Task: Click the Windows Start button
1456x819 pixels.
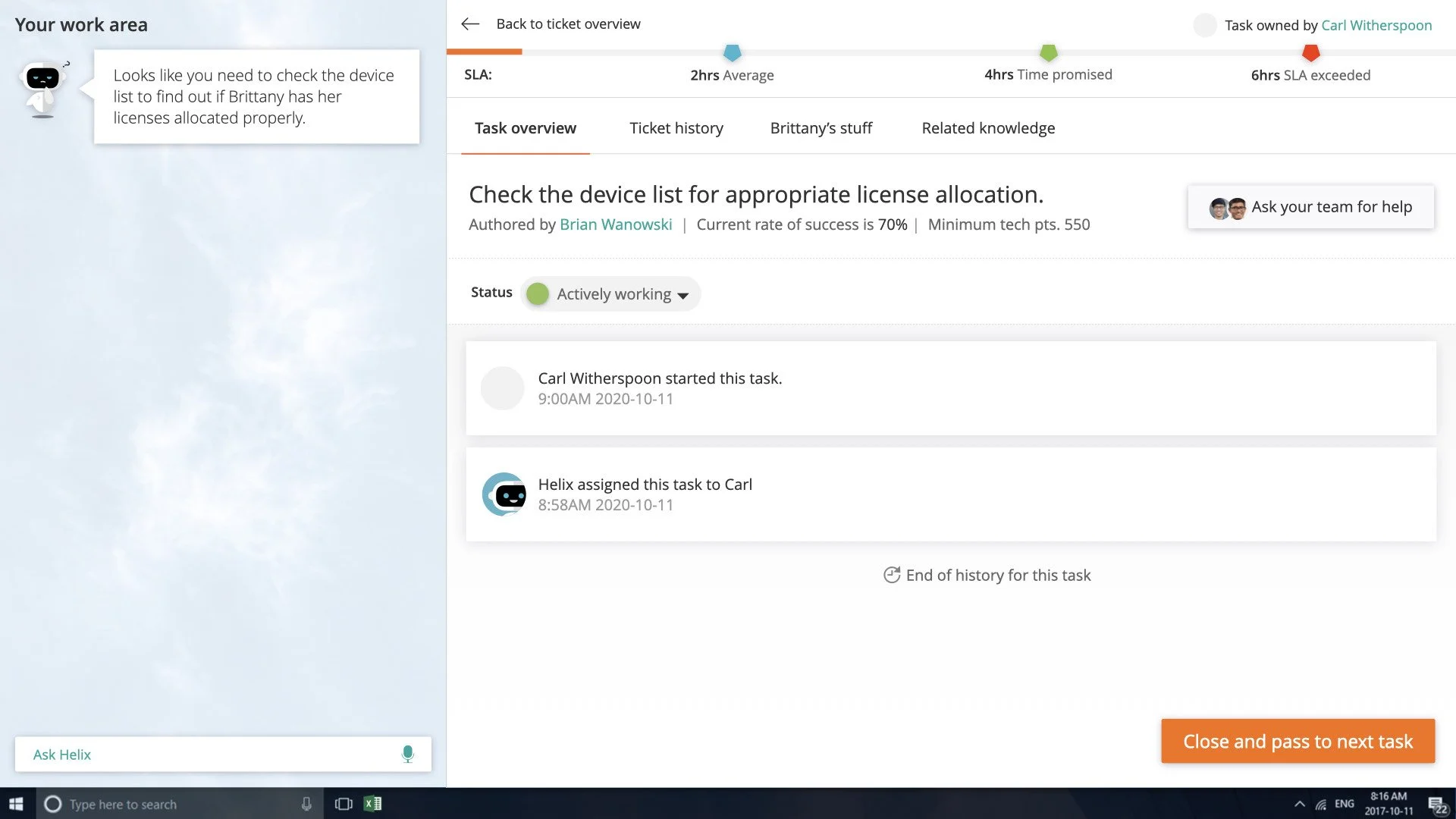Action: 17,804
